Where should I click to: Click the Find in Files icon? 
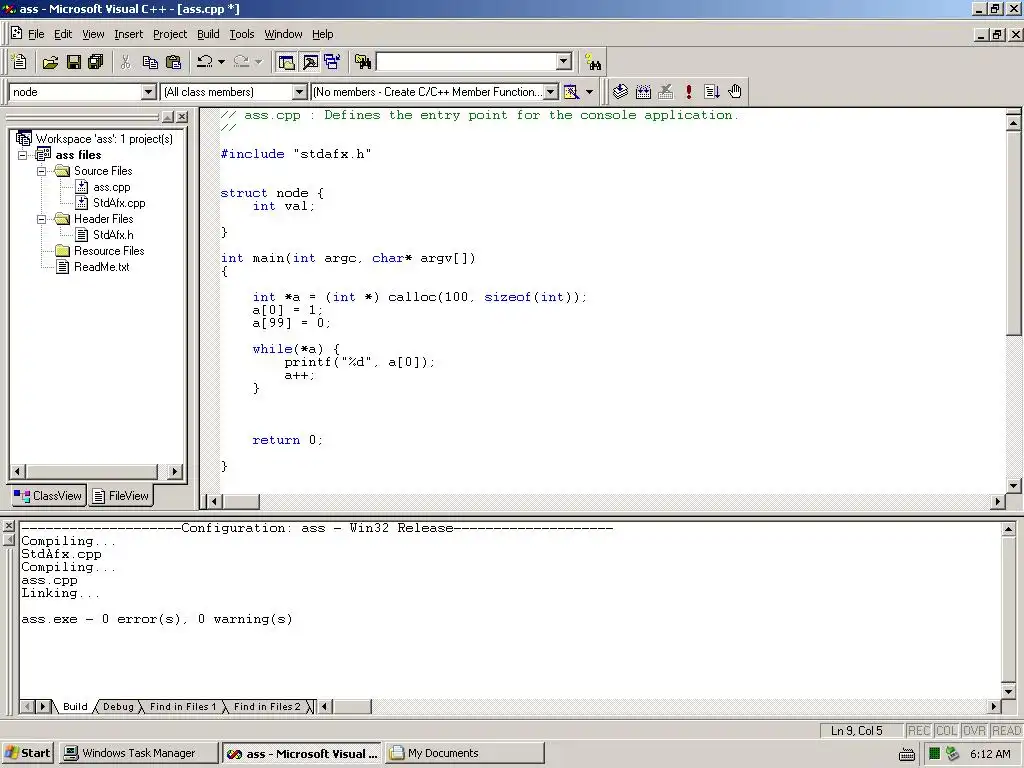tap(363, 62)
